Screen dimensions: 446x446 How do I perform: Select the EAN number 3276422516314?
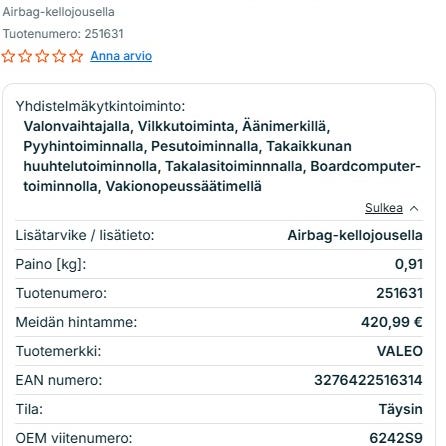click(368, 380)
